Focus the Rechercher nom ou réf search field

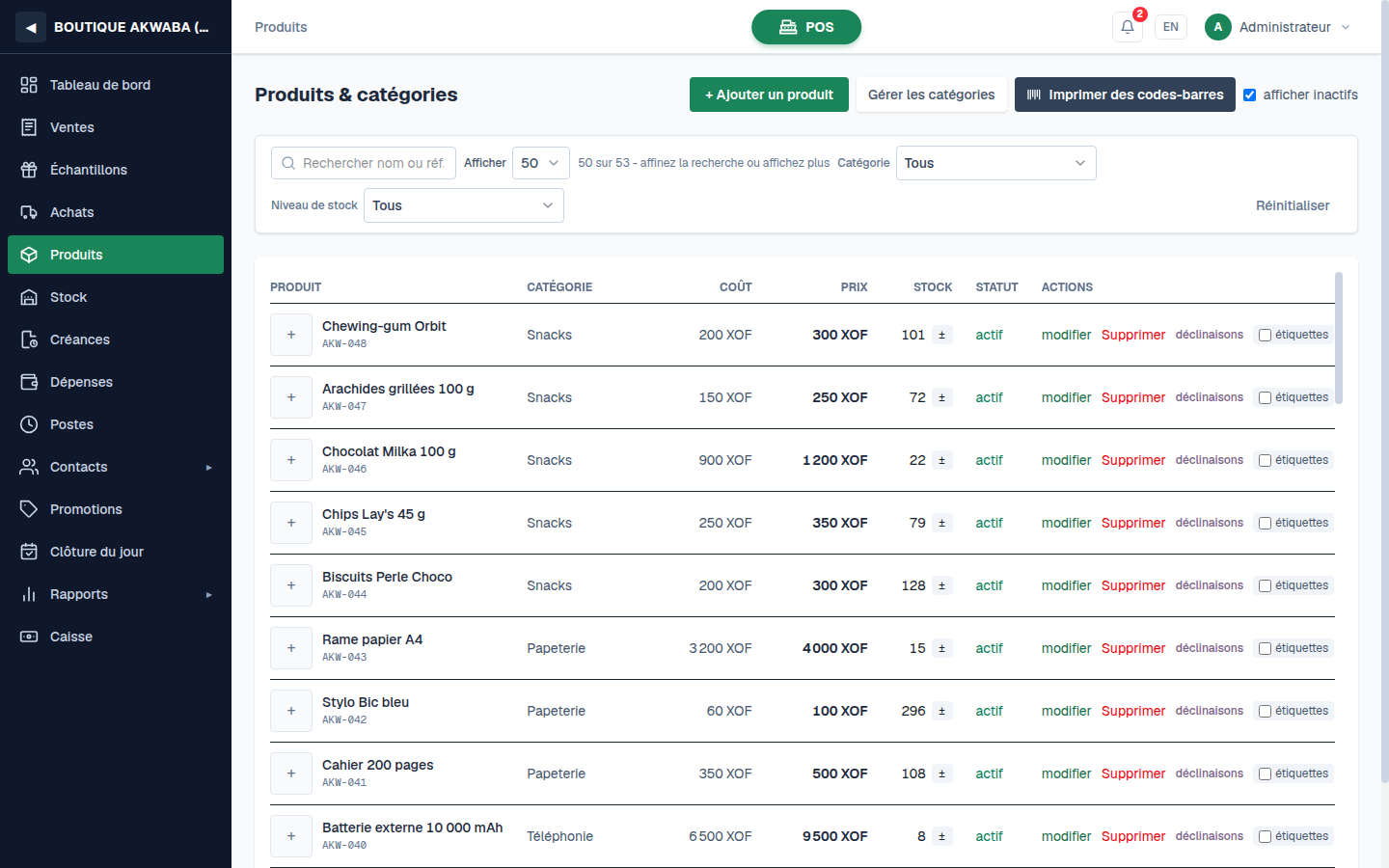coord(364,163)
